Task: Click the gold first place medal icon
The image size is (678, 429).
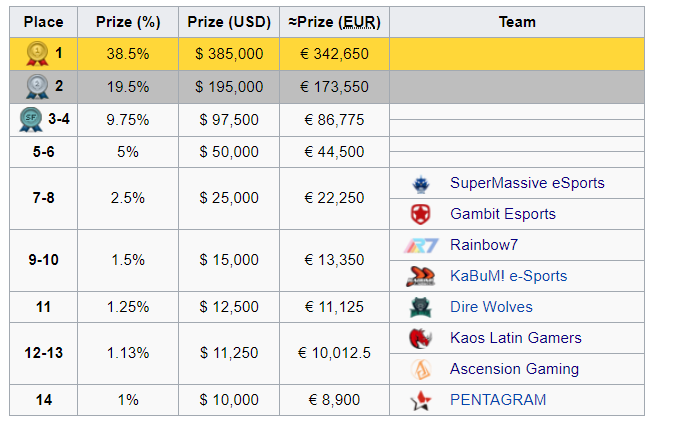Action: pyautogui.click(x=37, y=54)
